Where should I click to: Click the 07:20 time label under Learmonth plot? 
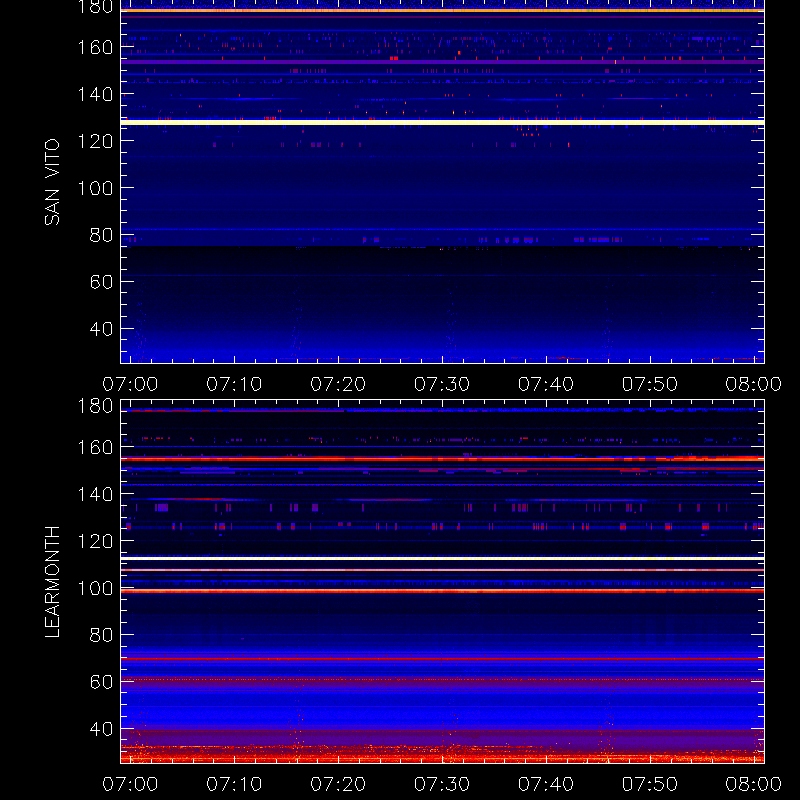(x=338, y=784)
